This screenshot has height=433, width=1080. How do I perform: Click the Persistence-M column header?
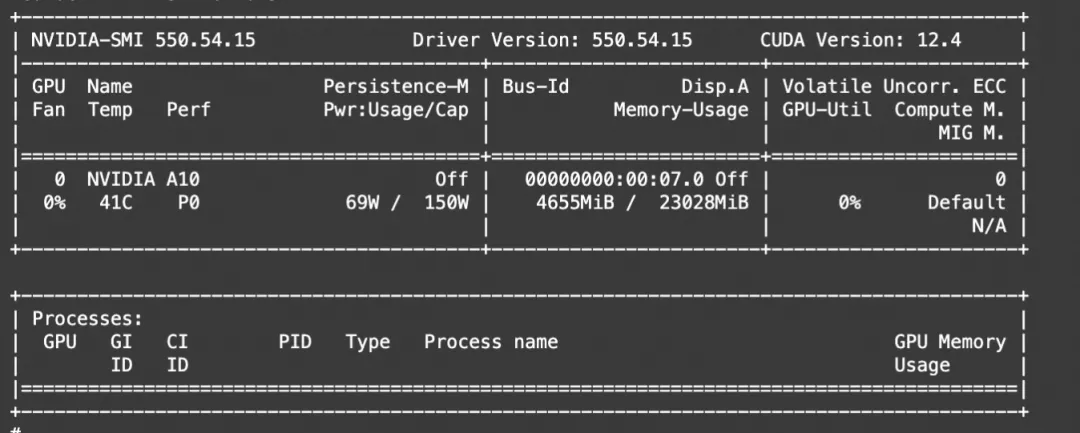pos(395,87)
